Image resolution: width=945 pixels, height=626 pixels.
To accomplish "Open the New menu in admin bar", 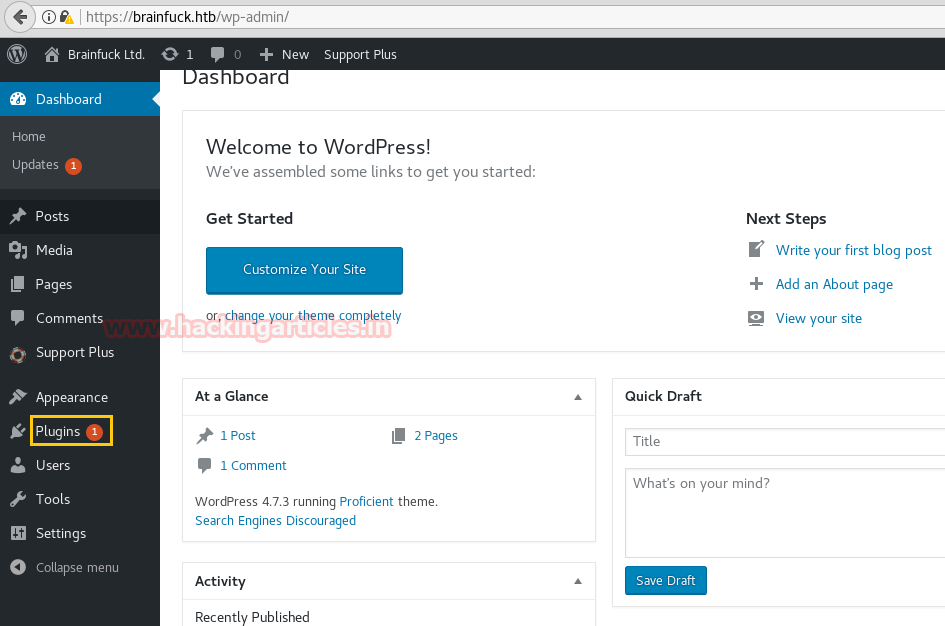I will 295,54.
